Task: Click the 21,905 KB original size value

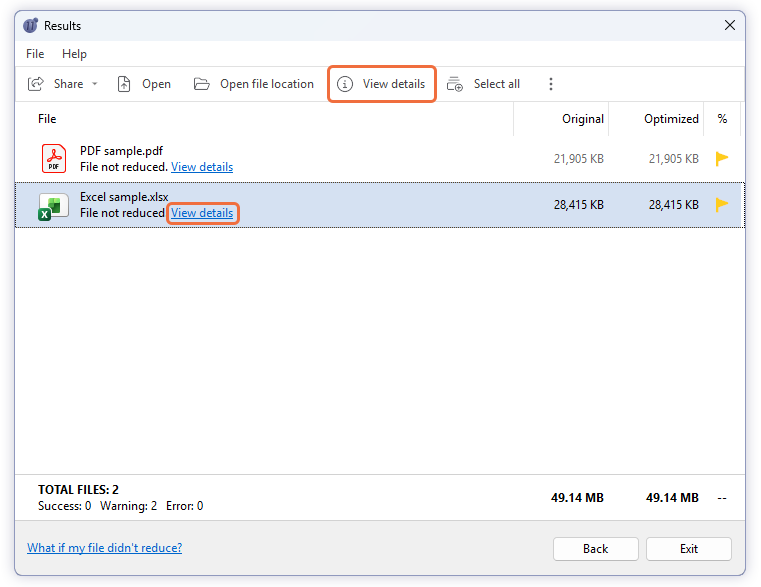Action: click(579, 159)
